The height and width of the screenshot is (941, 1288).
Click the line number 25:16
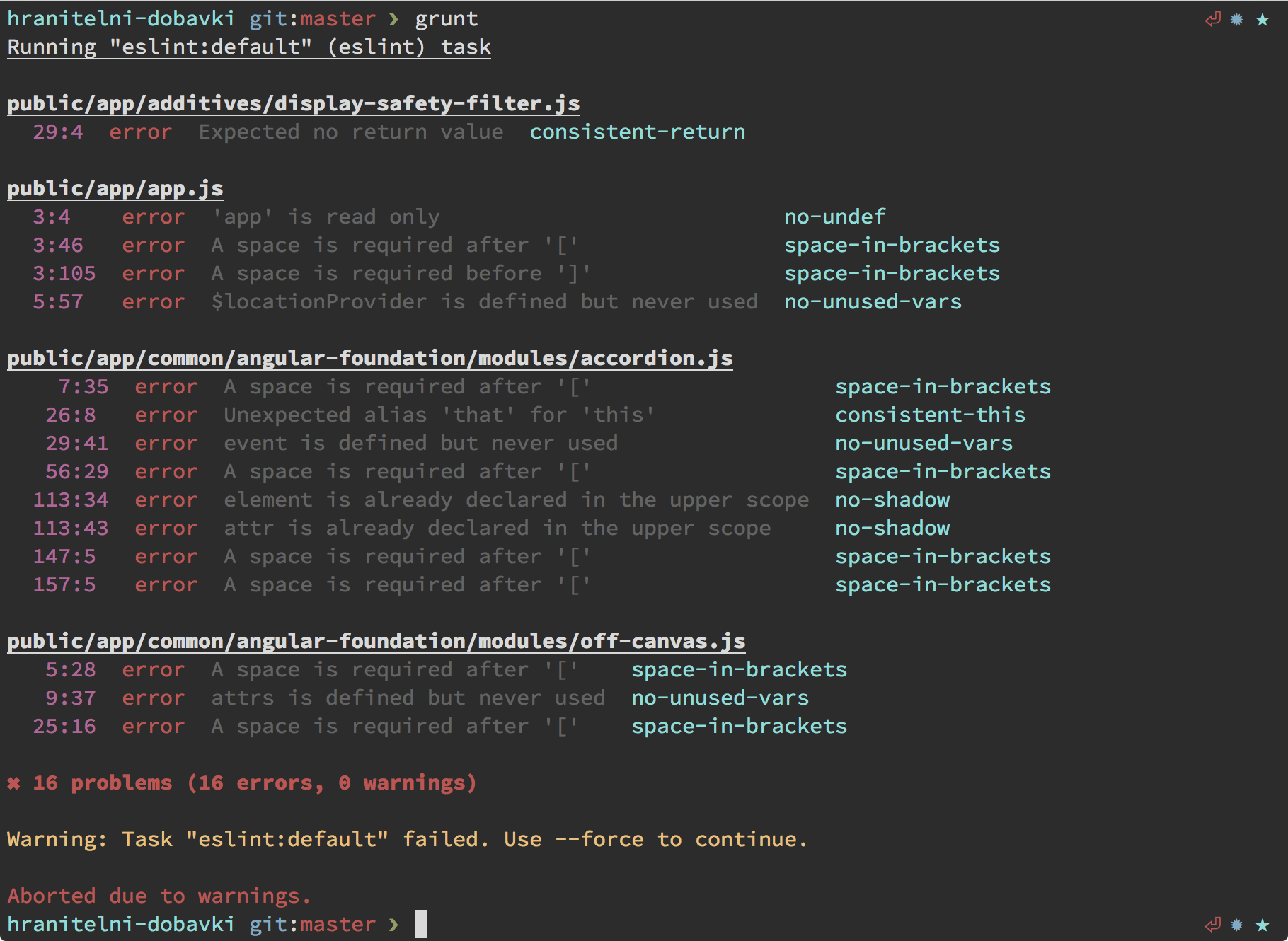point(64,727)
